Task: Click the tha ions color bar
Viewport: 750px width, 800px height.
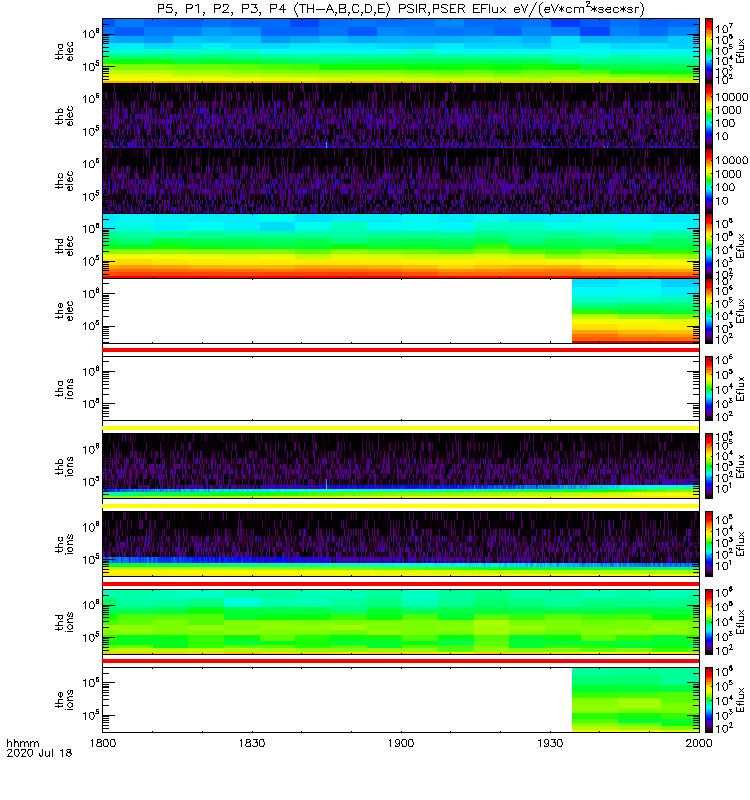Action: [x=709, y=388]
